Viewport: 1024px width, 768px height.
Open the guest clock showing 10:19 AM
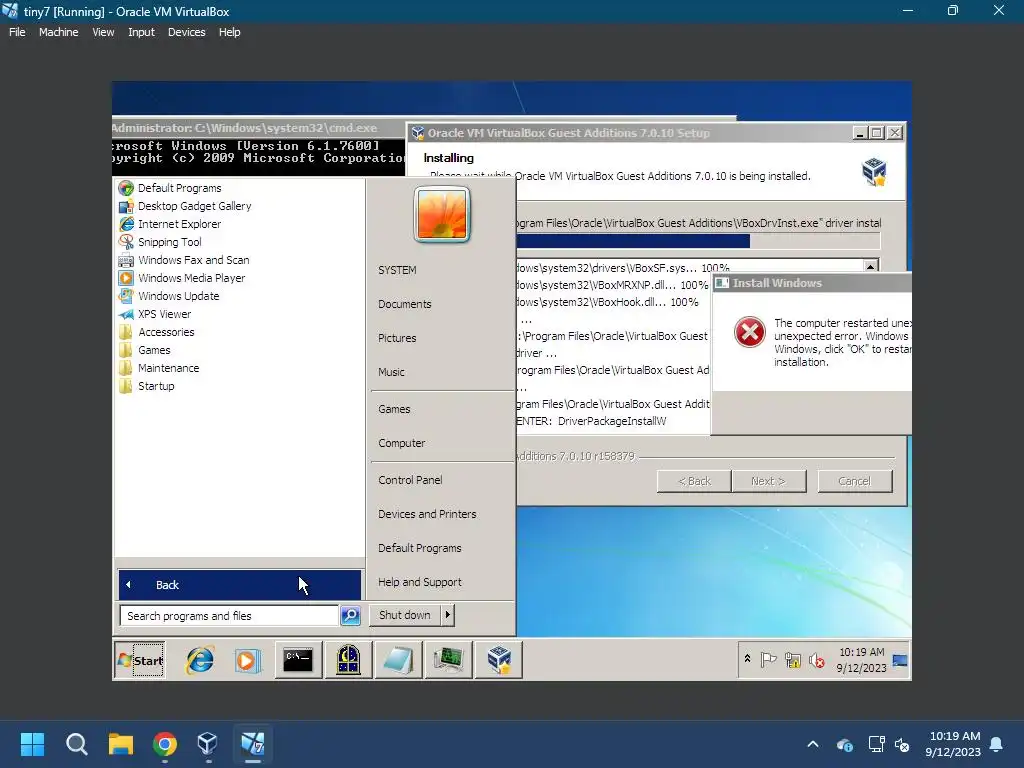pos(861,660)
